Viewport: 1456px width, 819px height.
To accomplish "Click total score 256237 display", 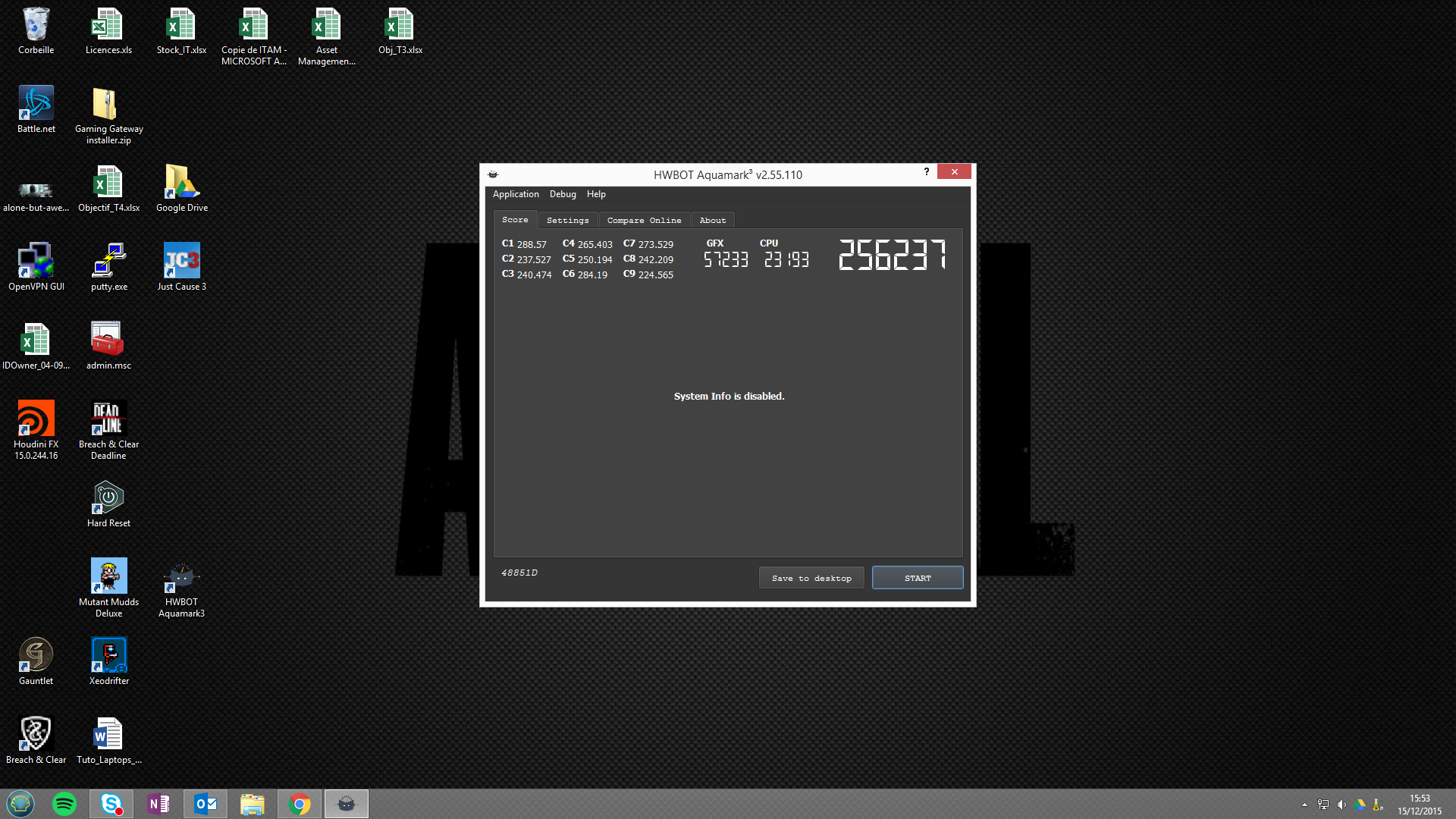I will [892, 255].
